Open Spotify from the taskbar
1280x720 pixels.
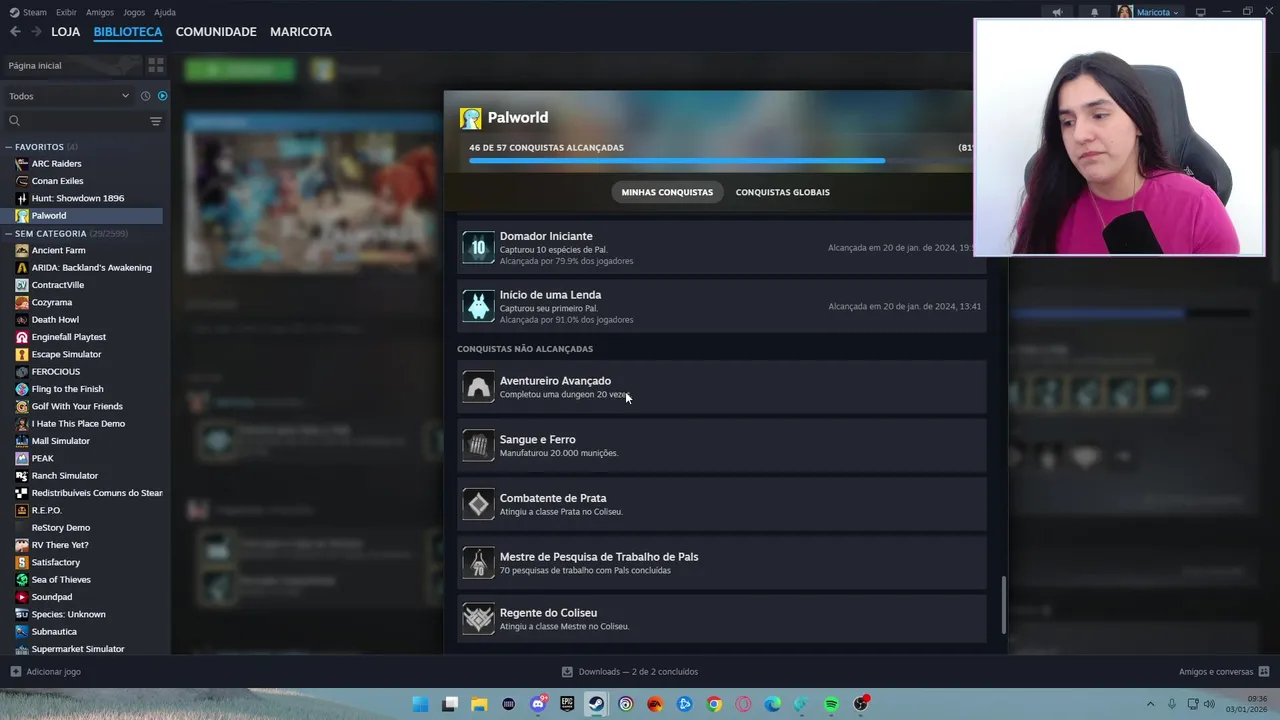tap(831, 704)
